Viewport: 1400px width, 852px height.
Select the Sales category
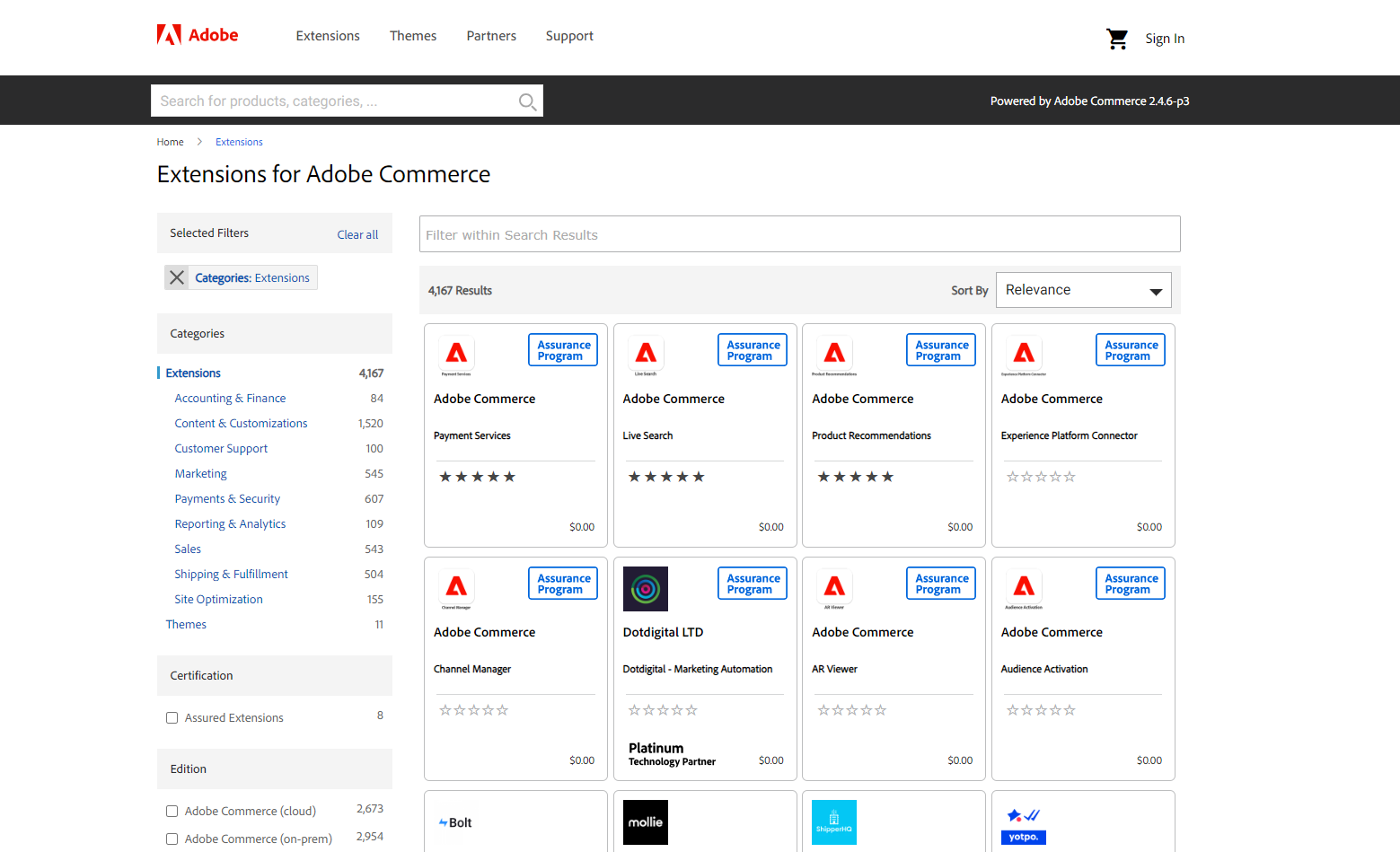point(188,549)
